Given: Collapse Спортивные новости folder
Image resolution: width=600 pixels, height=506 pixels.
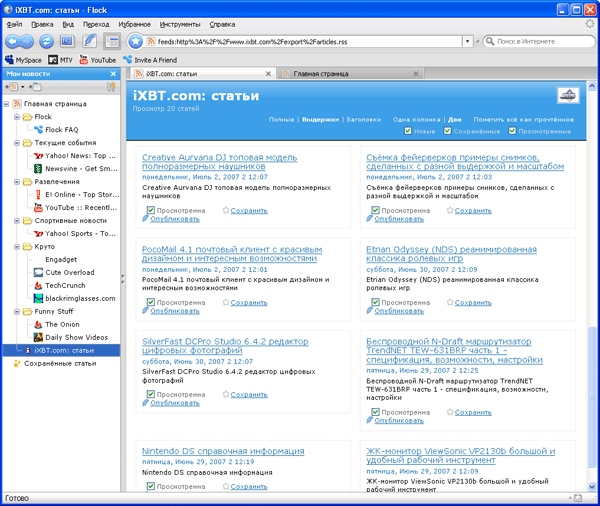Looking at the screenshot, I should point(17,221).
